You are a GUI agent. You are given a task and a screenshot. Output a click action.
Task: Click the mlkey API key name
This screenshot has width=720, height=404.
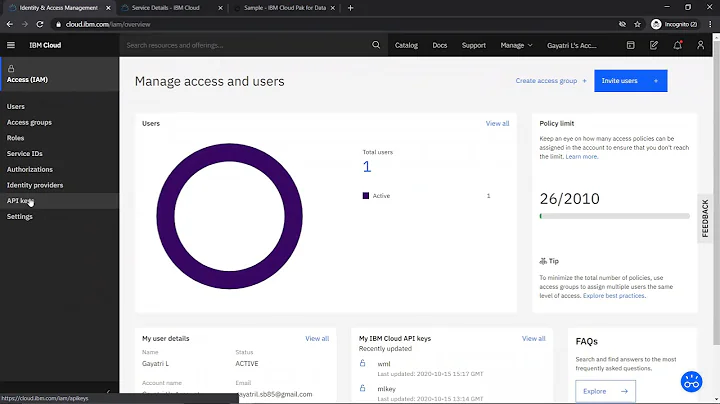(386, 388)
